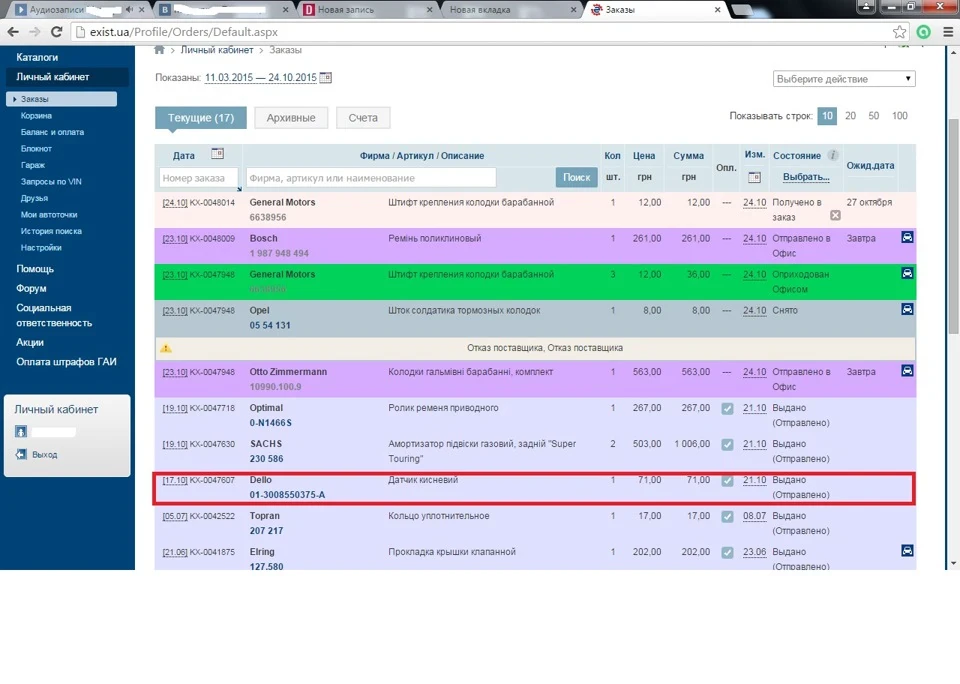Image resolution: width=960 pixels, height=684 pixels.
Task: Click info icon beside Состояние header
Action: 832,155
